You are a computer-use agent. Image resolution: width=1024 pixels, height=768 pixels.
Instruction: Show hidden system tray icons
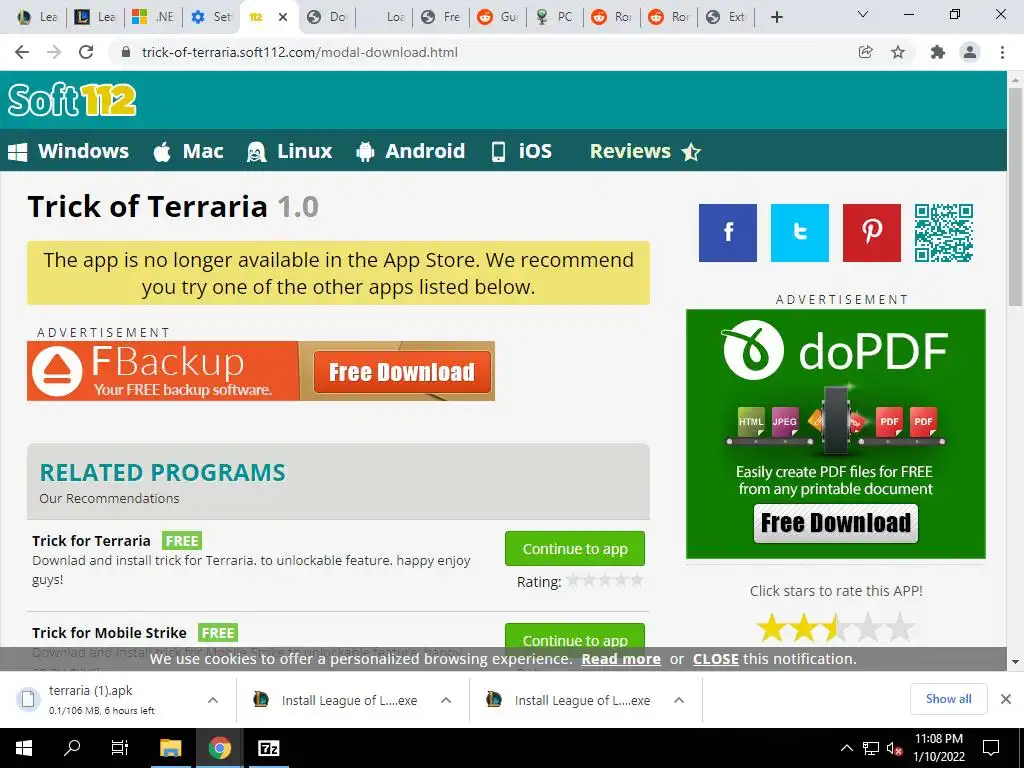[846, 748]
